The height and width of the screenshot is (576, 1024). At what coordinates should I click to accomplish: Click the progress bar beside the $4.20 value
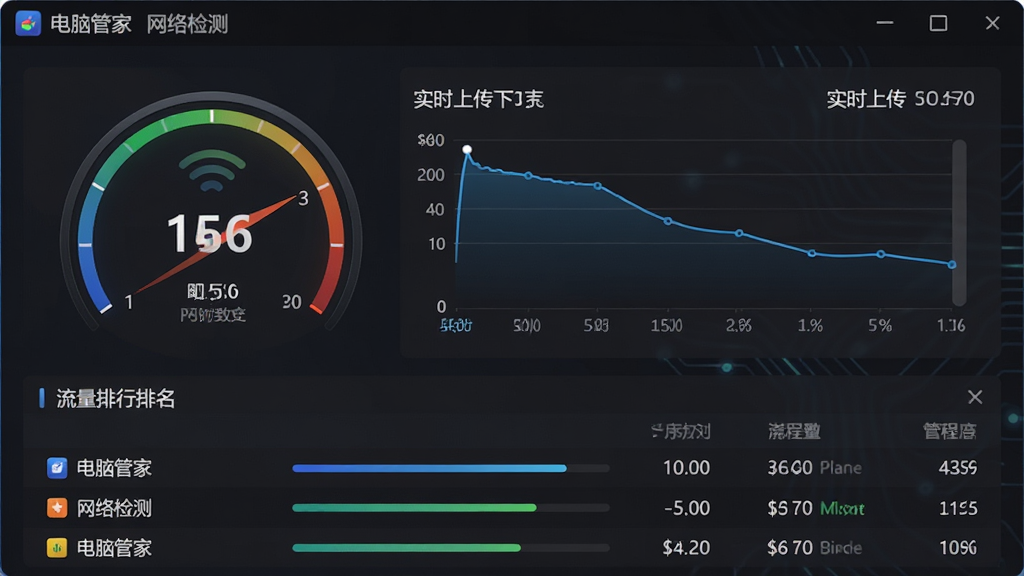click(451, 548)
